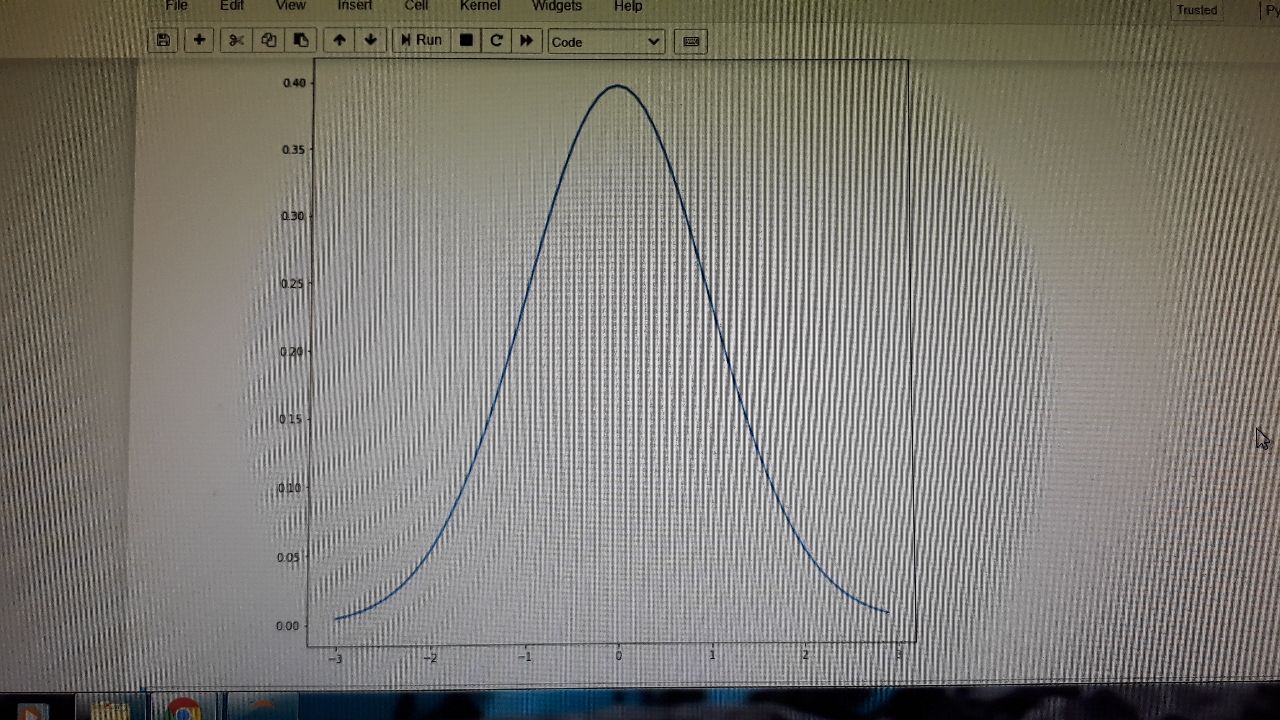Restart the kernel icon
The height and width of the screenshot is (720, 1280).
pos(496,41)
